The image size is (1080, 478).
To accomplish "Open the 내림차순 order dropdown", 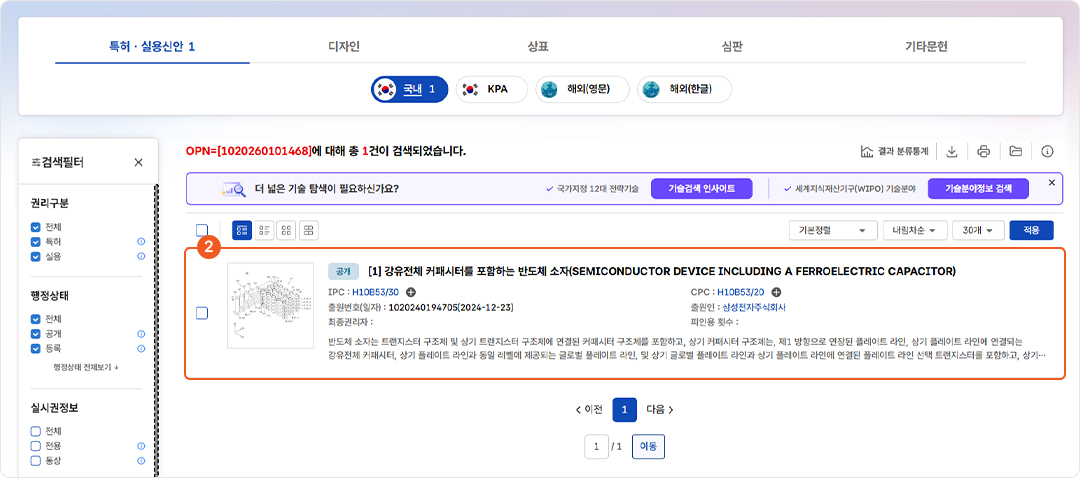I will click(x=915, y=230).
